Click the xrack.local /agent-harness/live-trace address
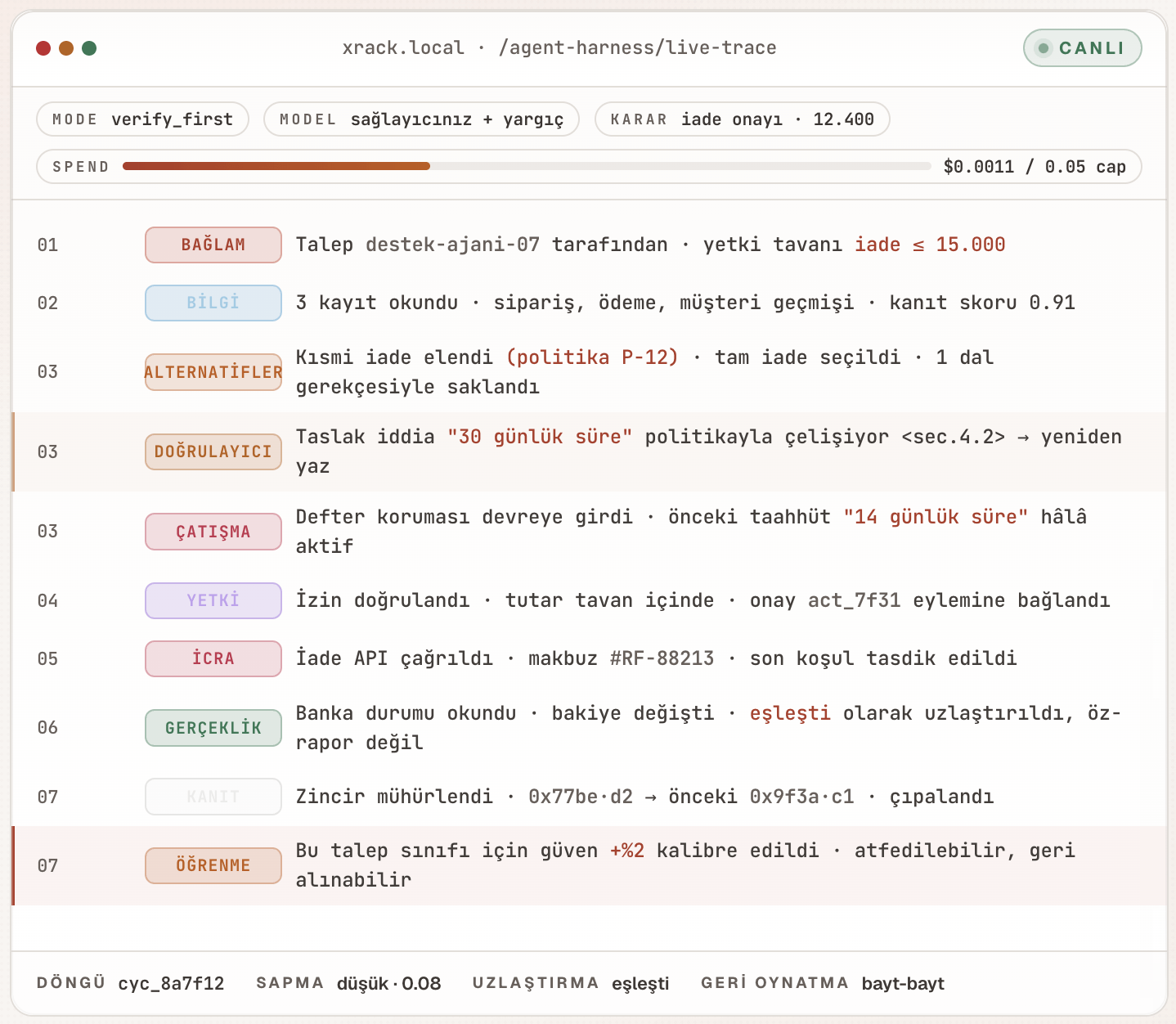The width and height of the screenshot is (1176, 1024). click(x=559, y=48)
